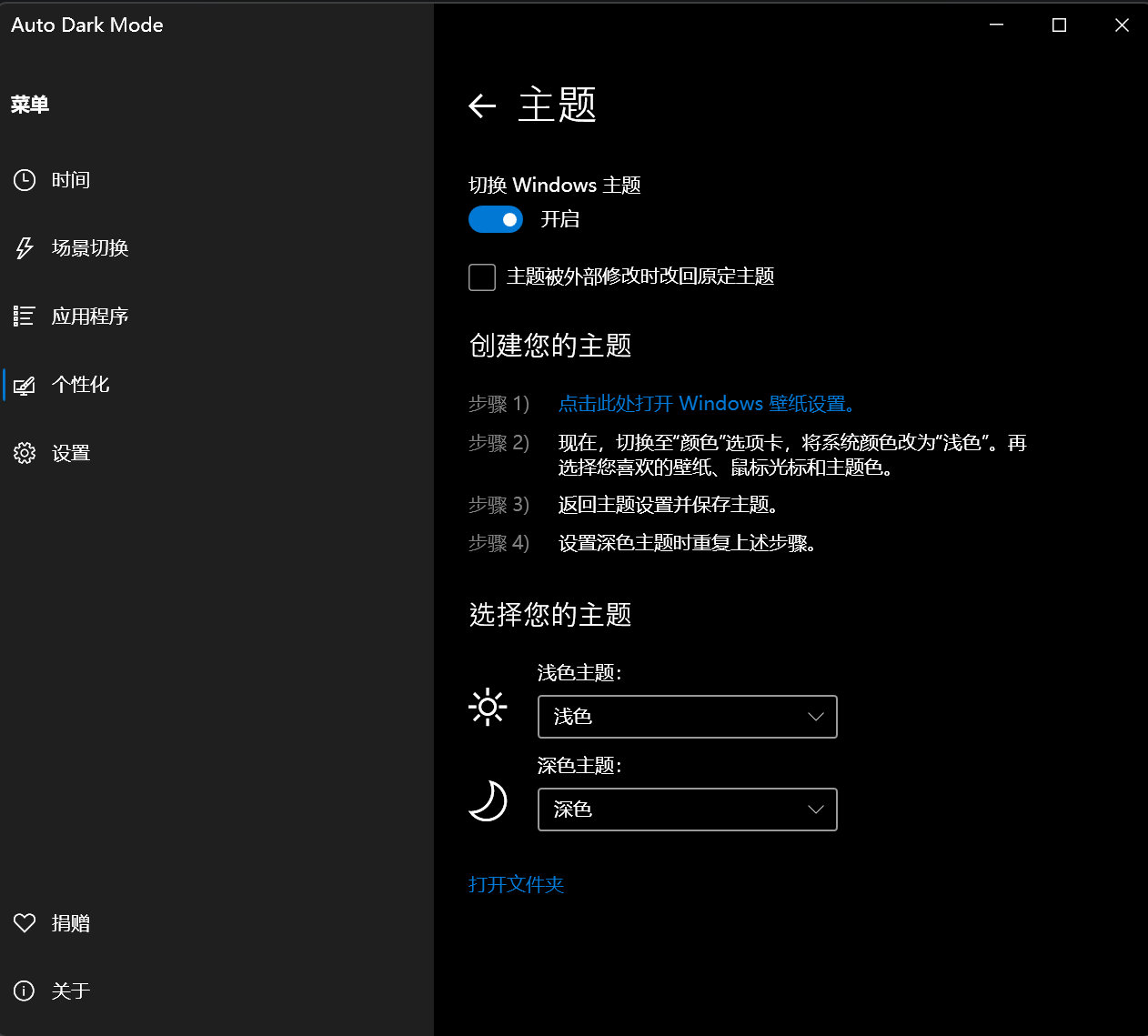Minimize the Auto Dark Mode window
This screenshot has width=1148, height=1036.
(996, 25)
